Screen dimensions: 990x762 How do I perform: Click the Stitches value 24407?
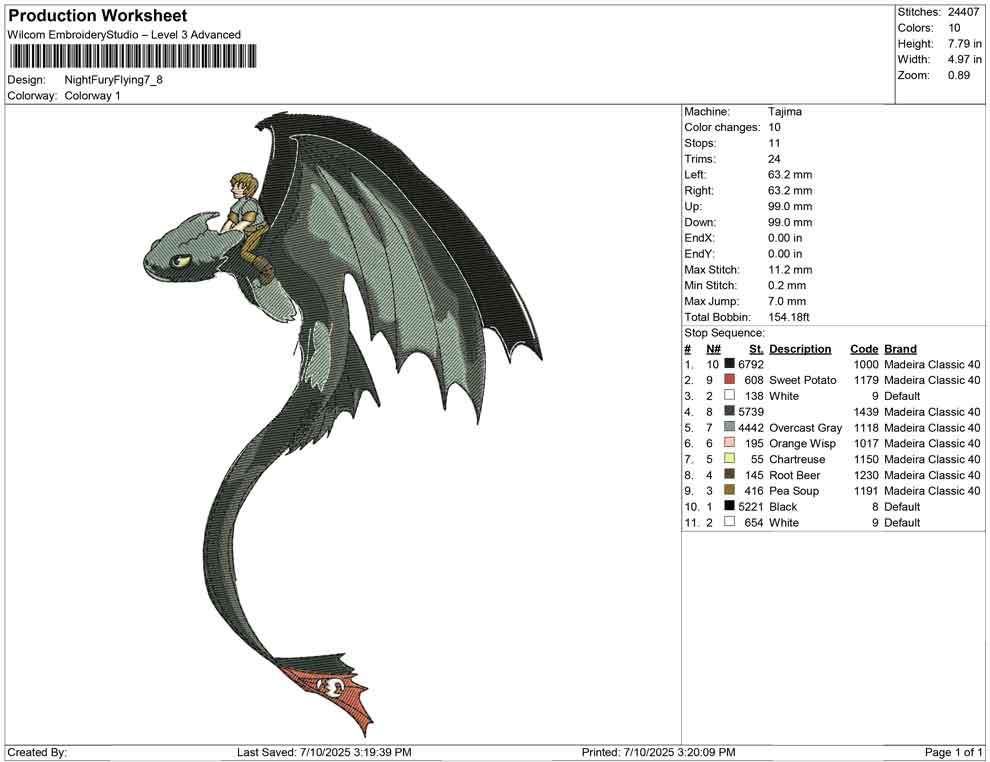point(963,12)
